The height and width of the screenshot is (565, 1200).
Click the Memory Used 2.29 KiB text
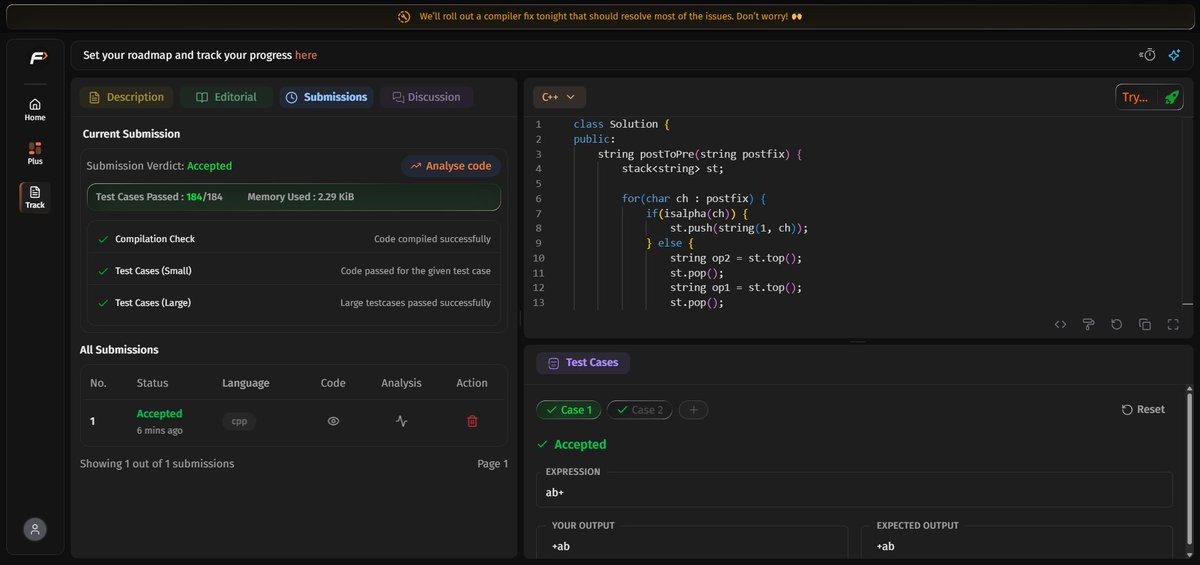point(301,197)
